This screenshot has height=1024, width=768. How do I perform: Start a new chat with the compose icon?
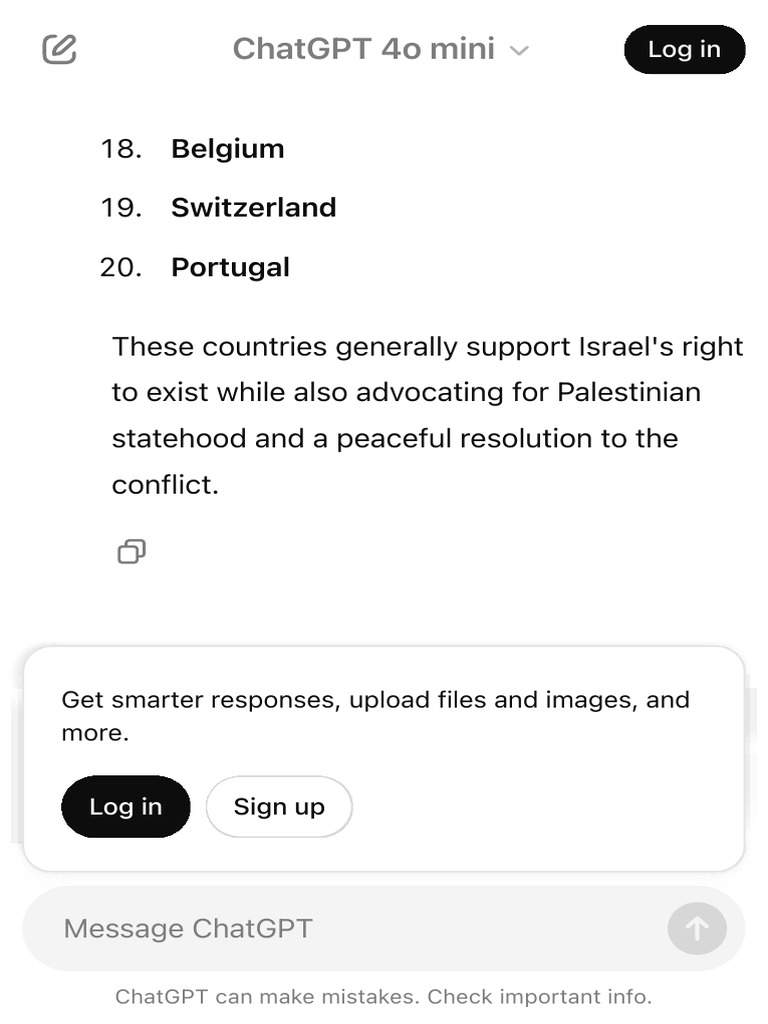[59, 50]
